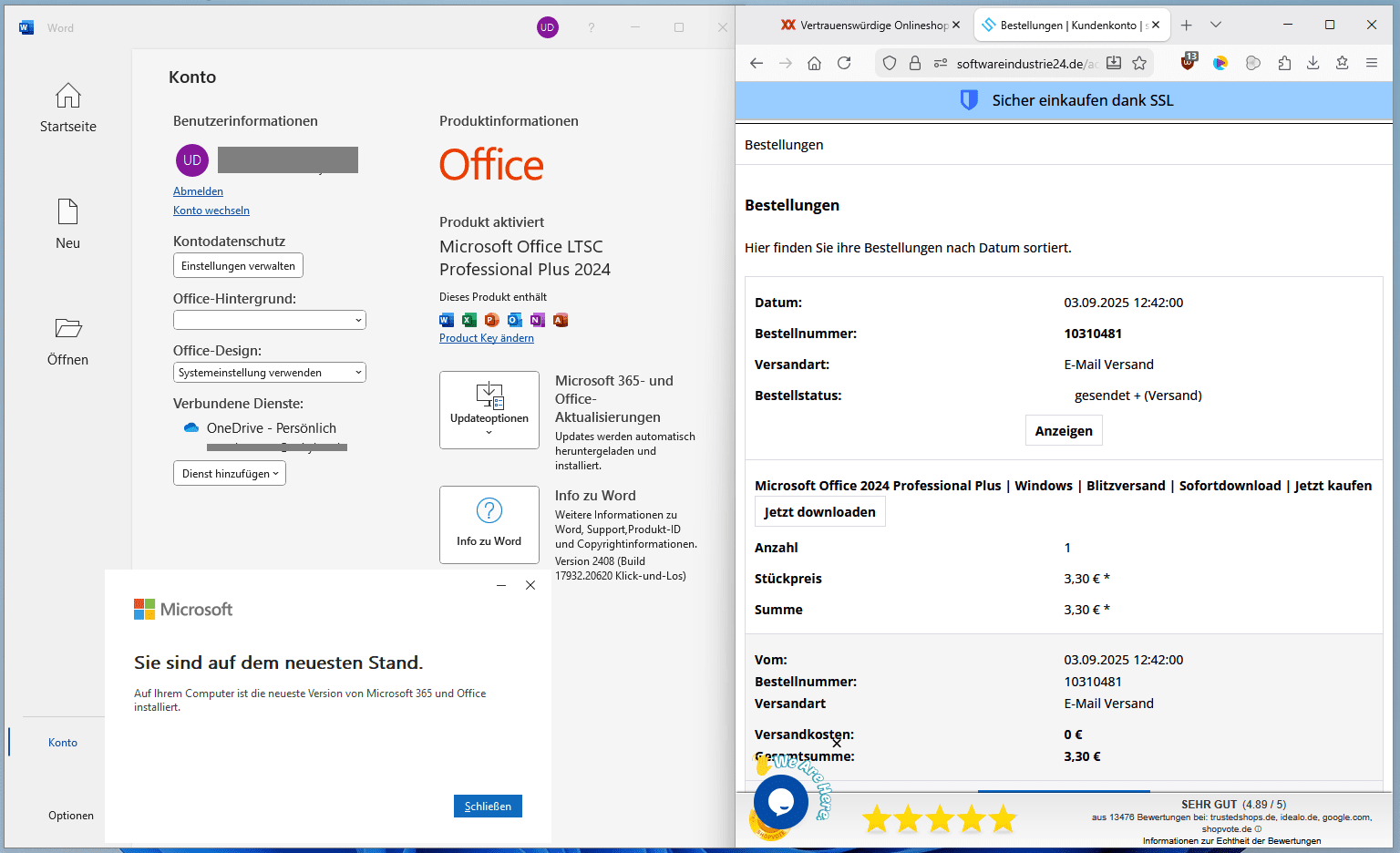
Task: Bookmark the page with the star icon
Action: click(1139, 63)
